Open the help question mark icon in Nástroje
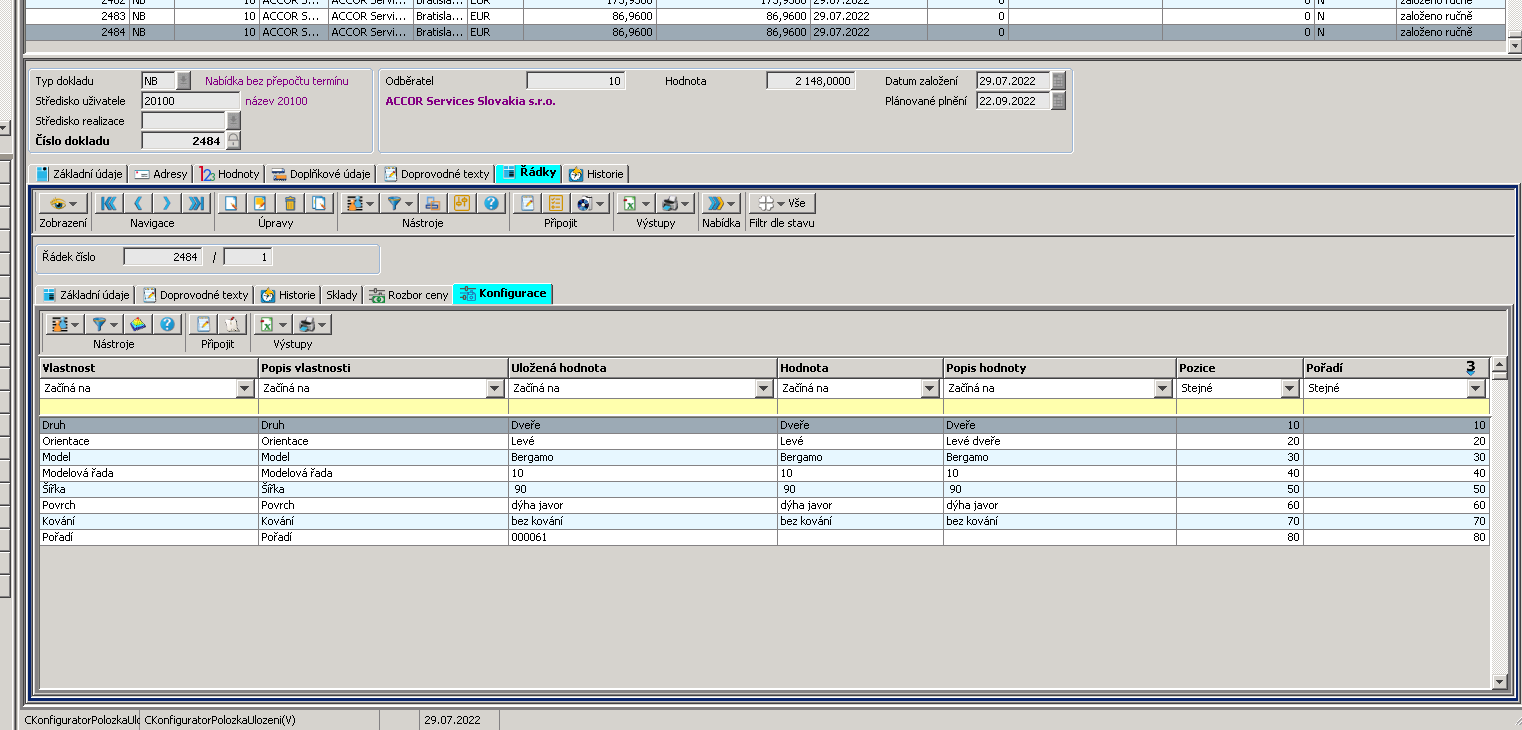The height and width of the screenshot is (730, 1522). coord(491,203)
